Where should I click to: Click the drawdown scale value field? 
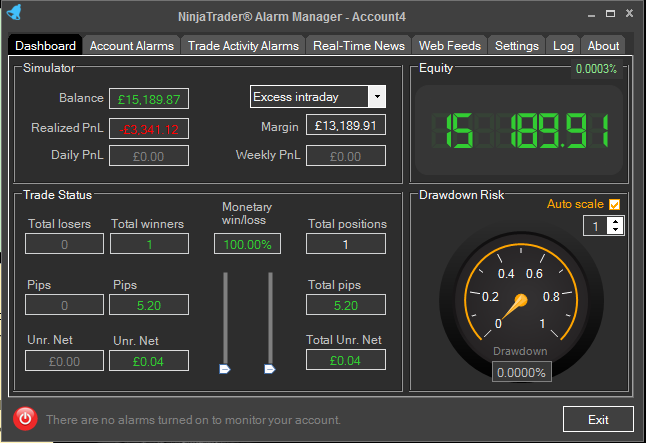[595, 226]
